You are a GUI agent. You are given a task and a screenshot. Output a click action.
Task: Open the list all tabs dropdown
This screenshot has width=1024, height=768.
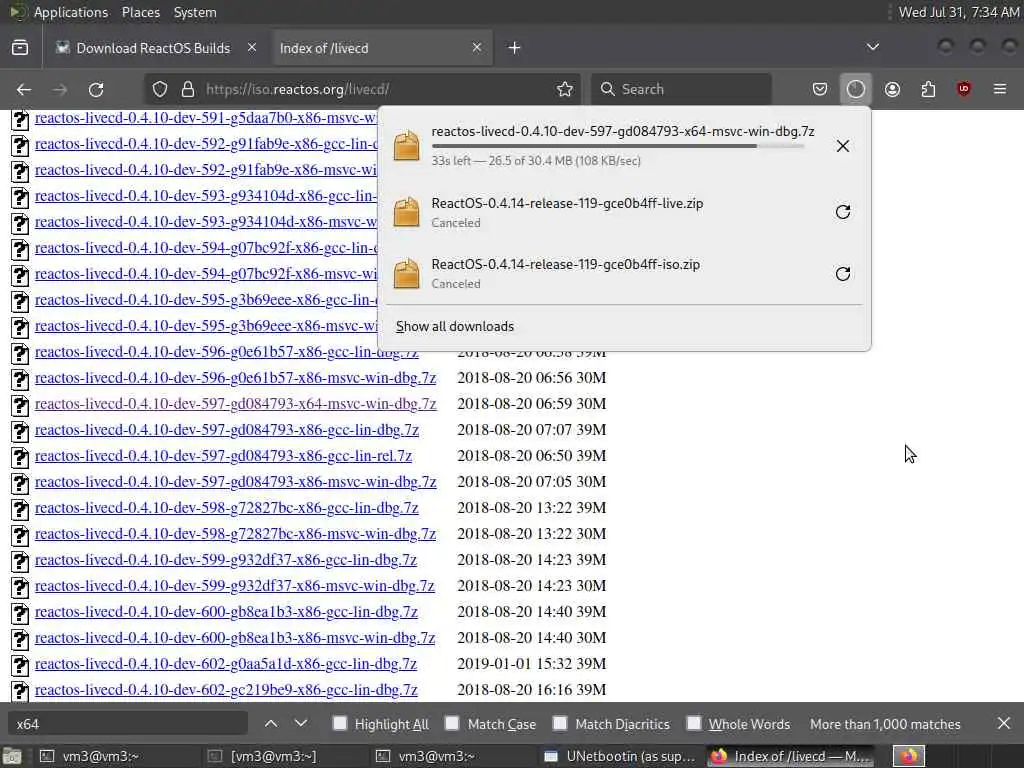tap(872, 47)
